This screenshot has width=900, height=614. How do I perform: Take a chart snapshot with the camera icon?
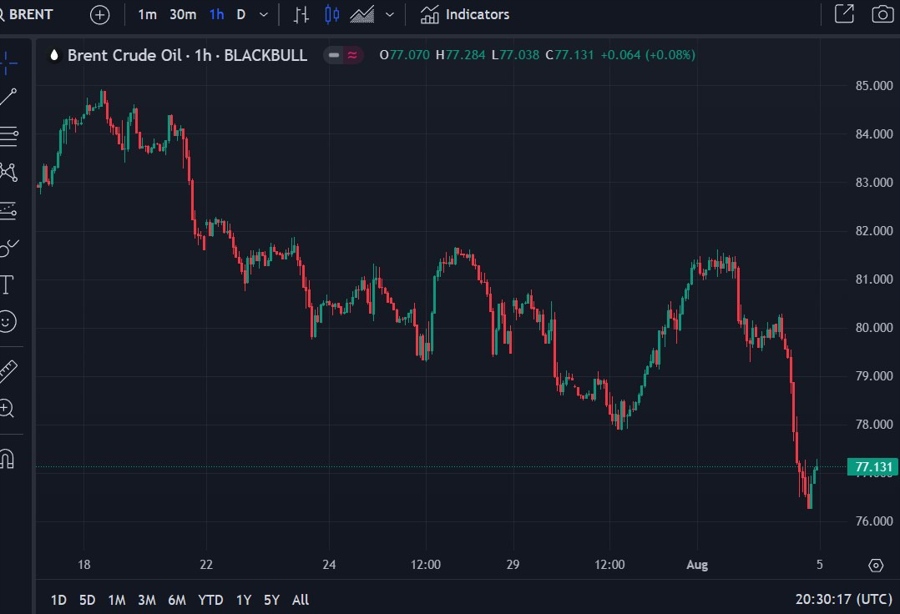pyautogui.click(x=882, y=14)
